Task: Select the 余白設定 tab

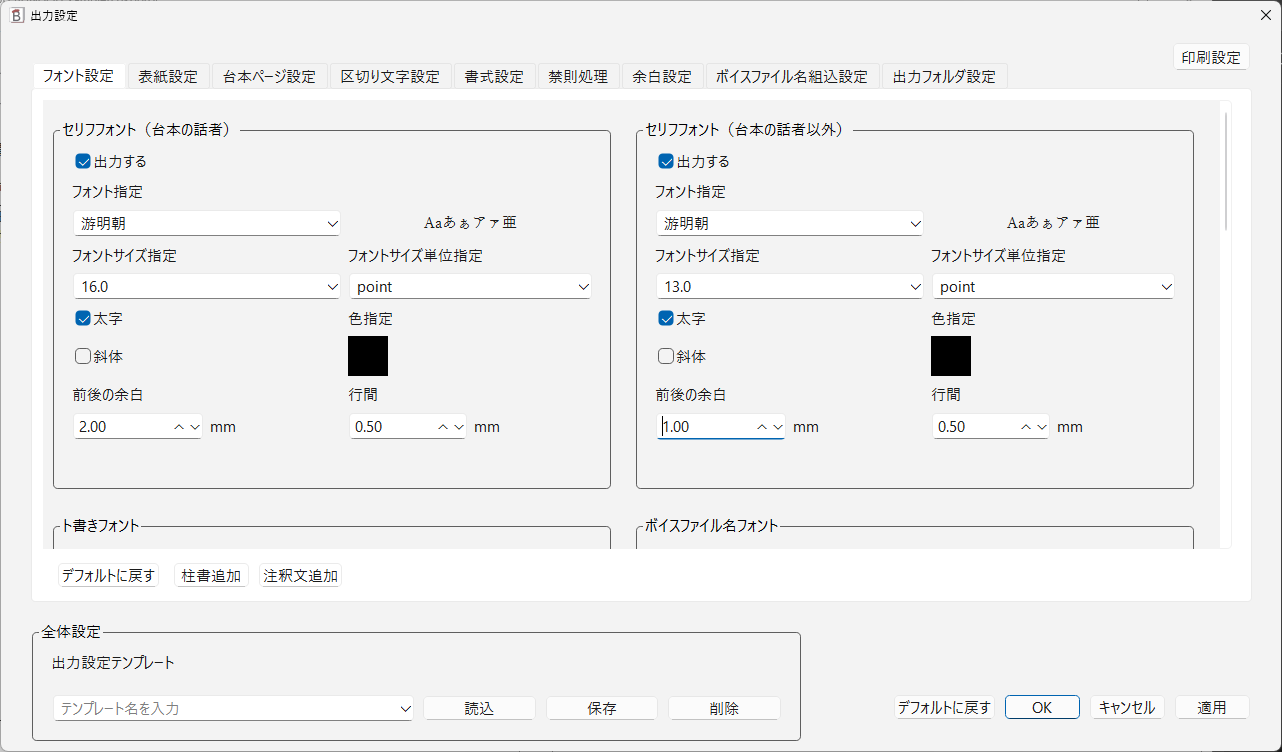Action: (x=662, y=75)
